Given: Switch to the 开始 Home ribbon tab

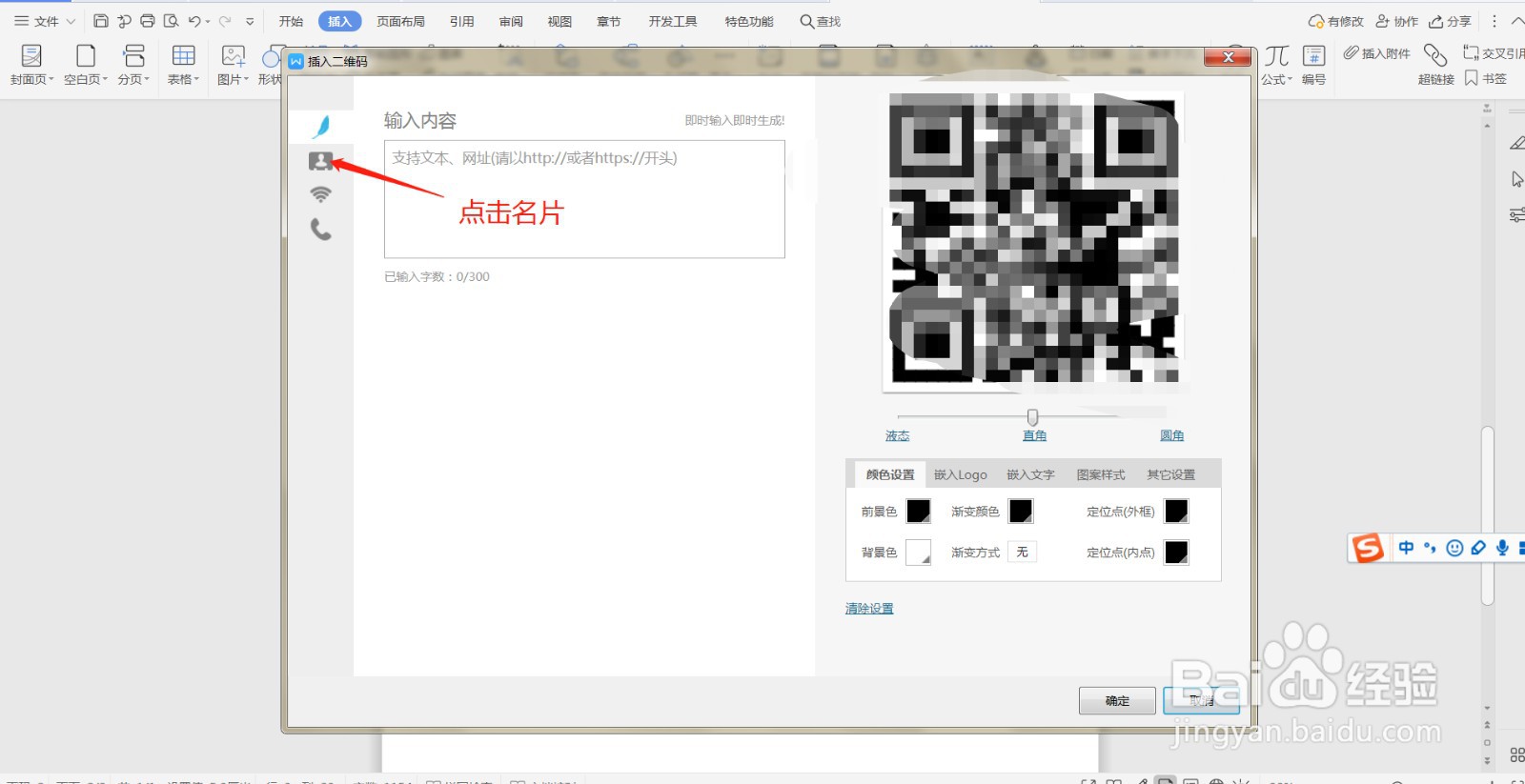Looking at the screenshot, I should tap(291, 21).
